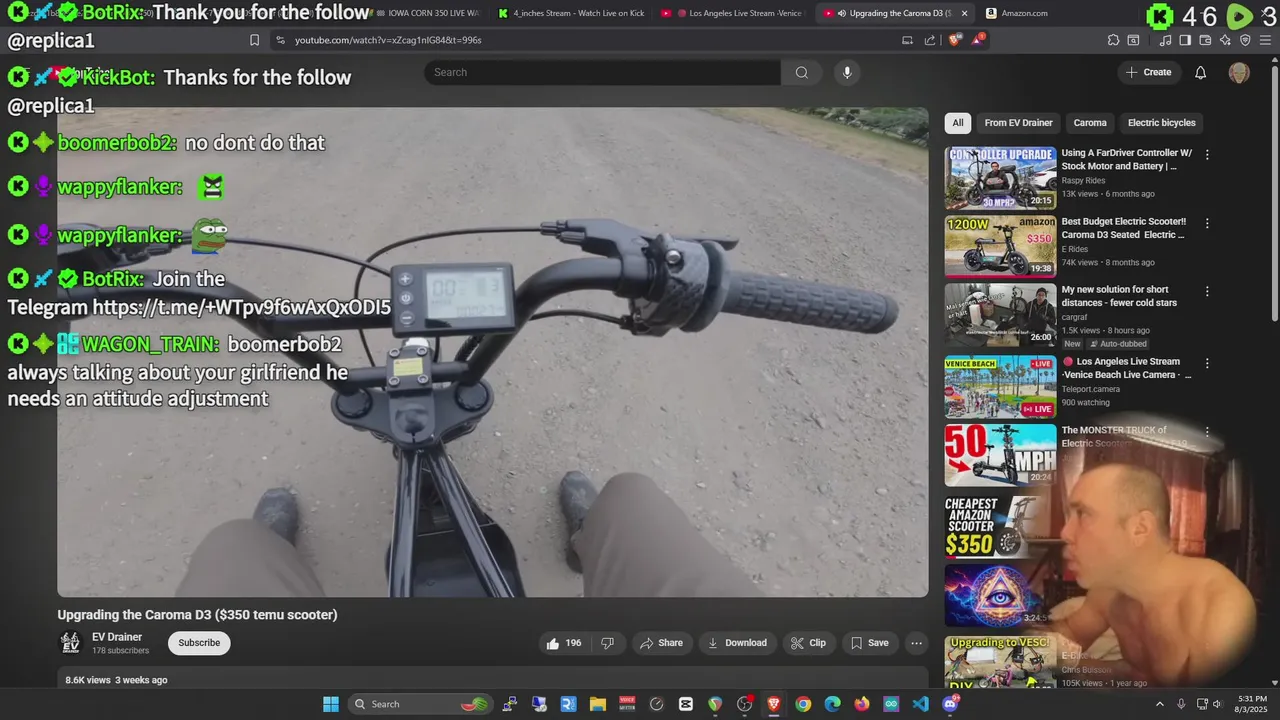Screen dimensions: 1280x720
Task: Click in the YouTube search field
Action: click(x=602, y=72)
